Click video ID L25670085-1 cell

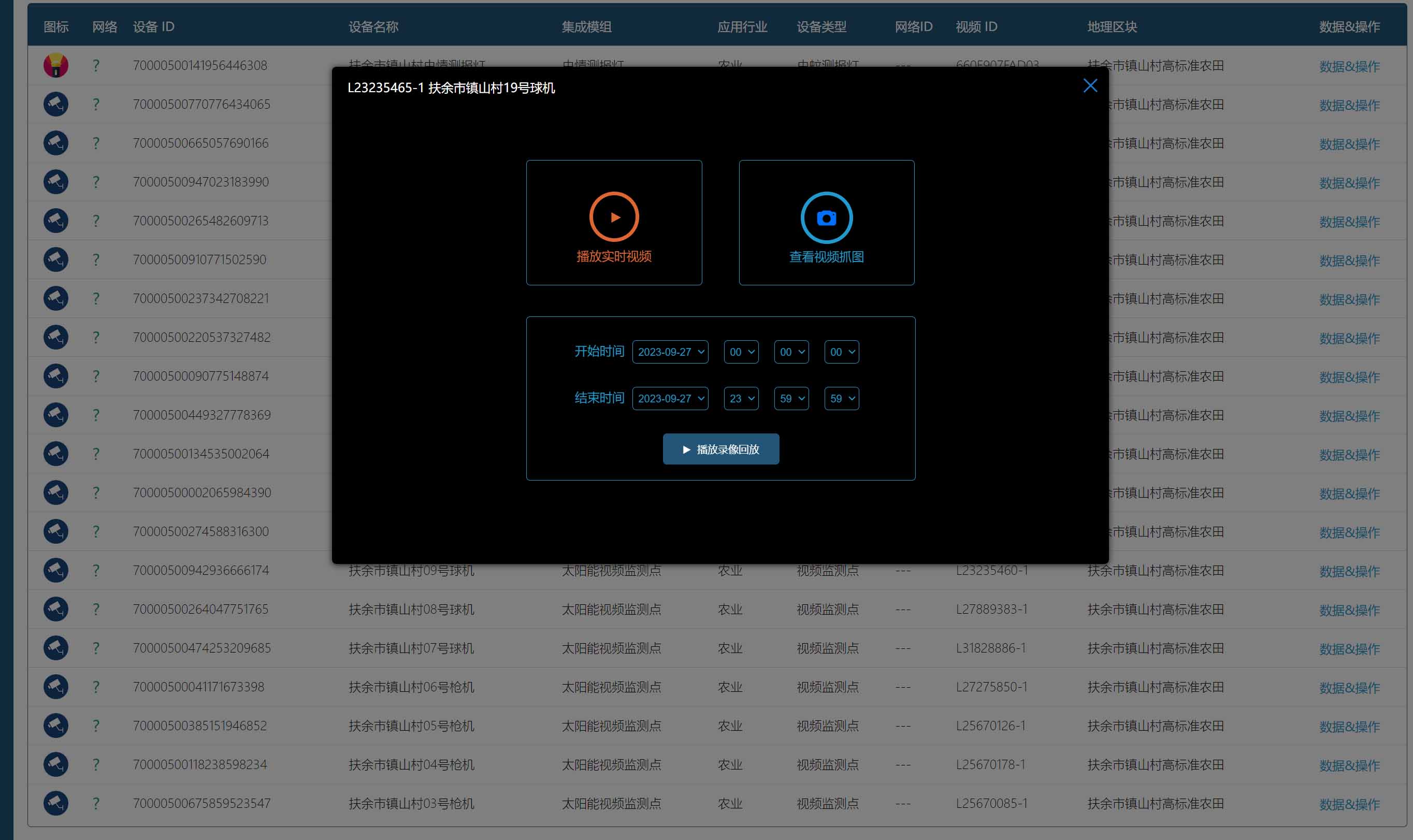tap(991, 803)
